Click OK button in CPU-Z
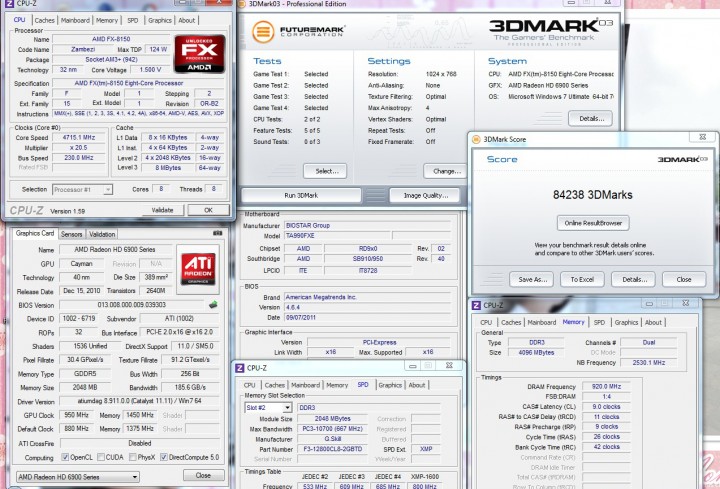Viewport: 720px width, 489px height. tap(208, 210)
